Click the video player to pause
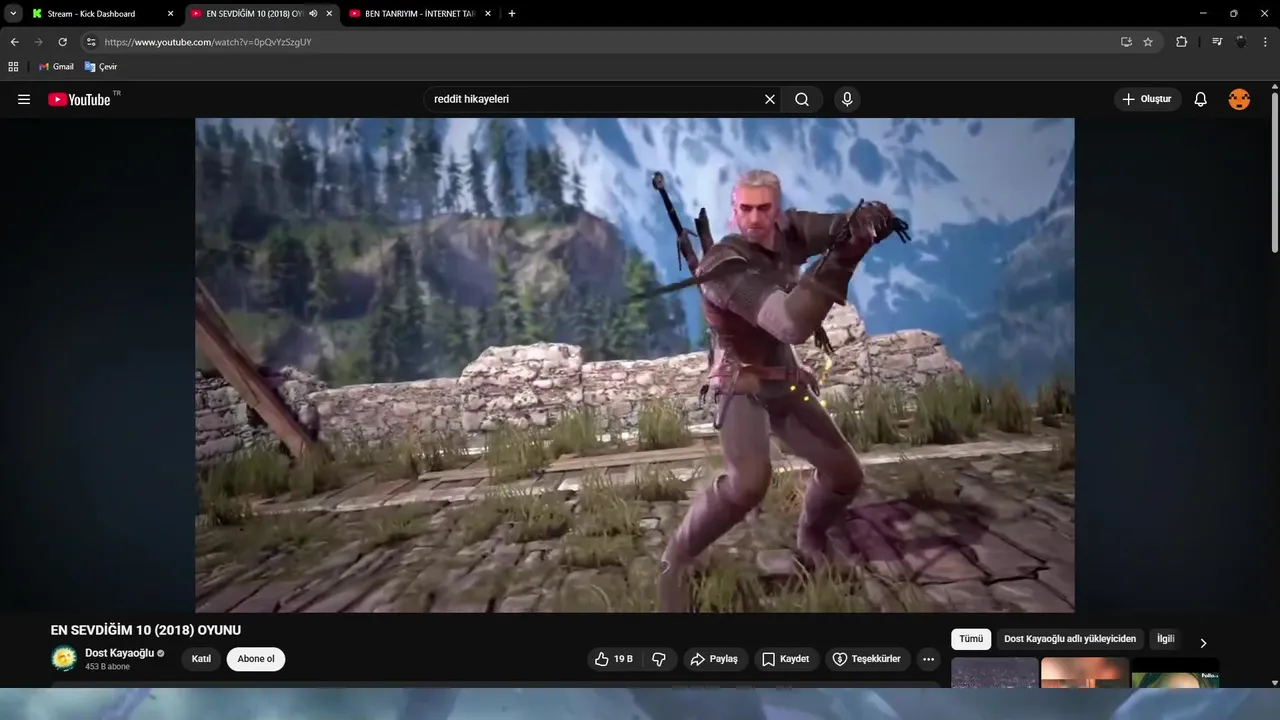 coord(634,365)
